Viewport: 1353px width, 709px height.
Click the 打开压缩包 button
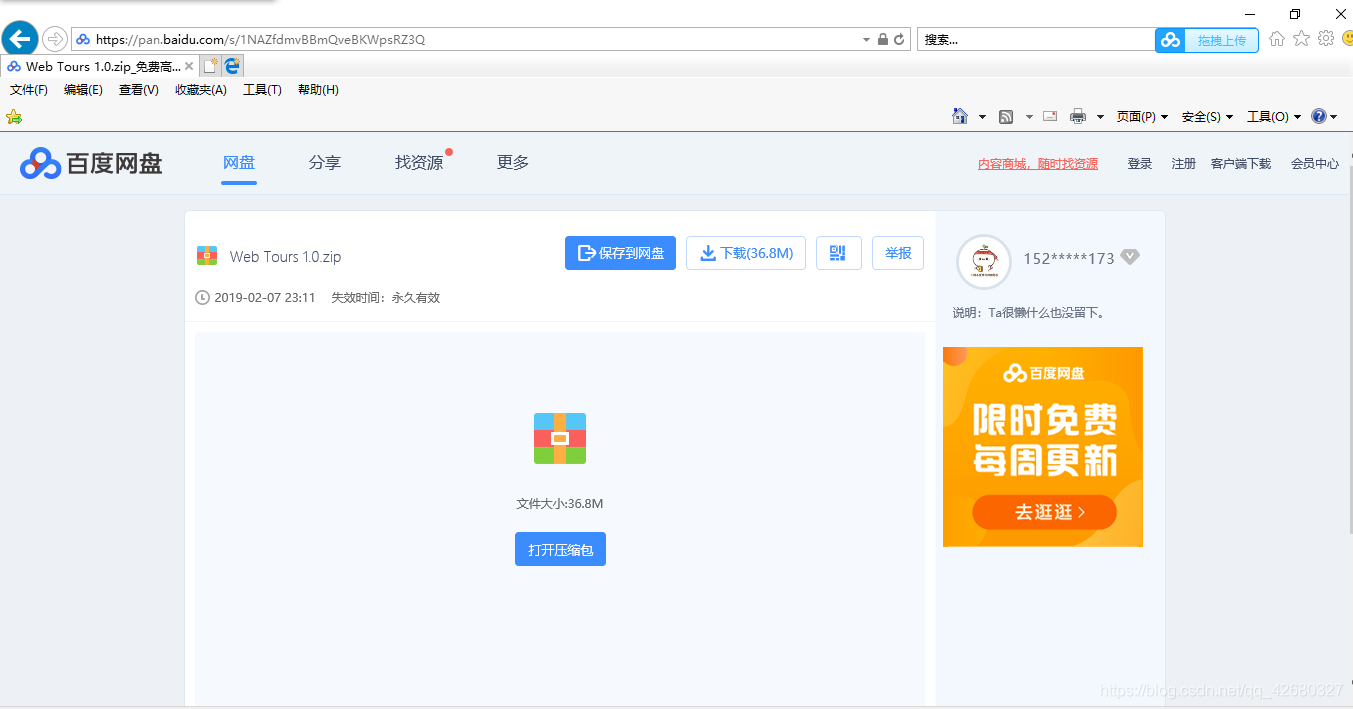(x=560, y=549)
